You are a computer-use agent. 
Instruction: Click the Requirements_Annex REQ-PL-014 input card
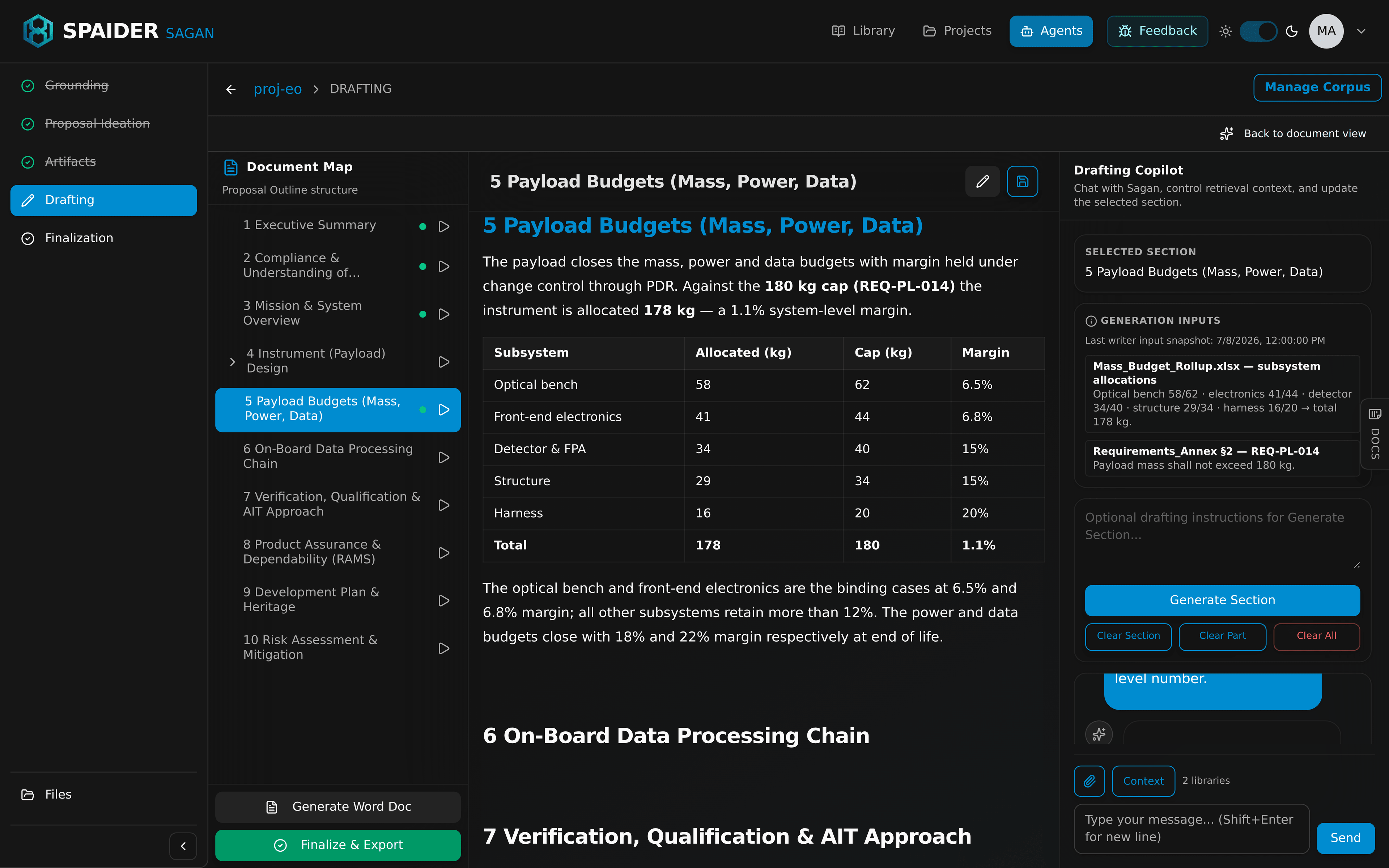tap(1222, 458)
